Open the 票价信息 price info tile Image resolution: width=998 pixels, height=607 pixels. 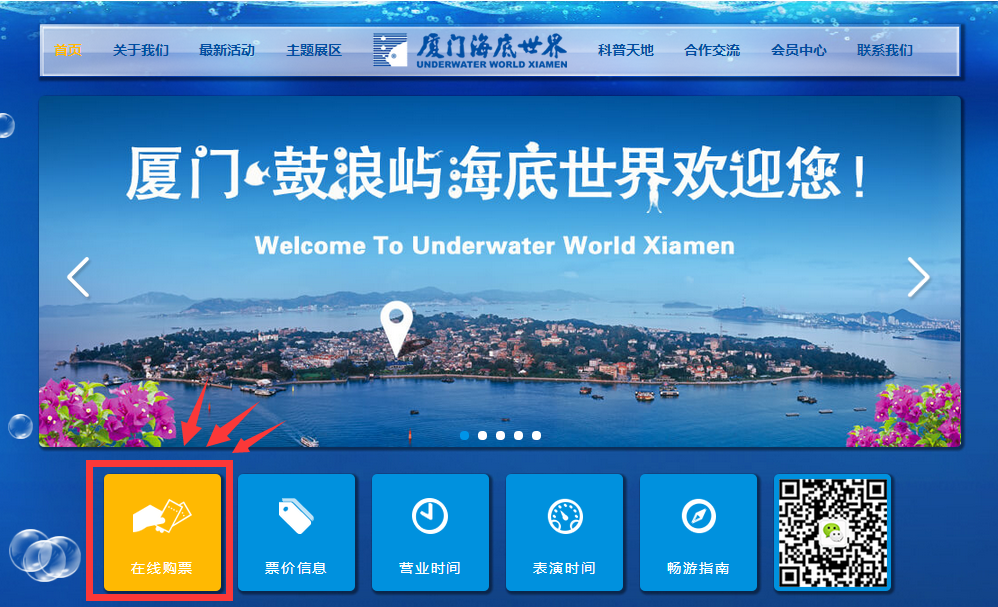[x=297, y=533]
